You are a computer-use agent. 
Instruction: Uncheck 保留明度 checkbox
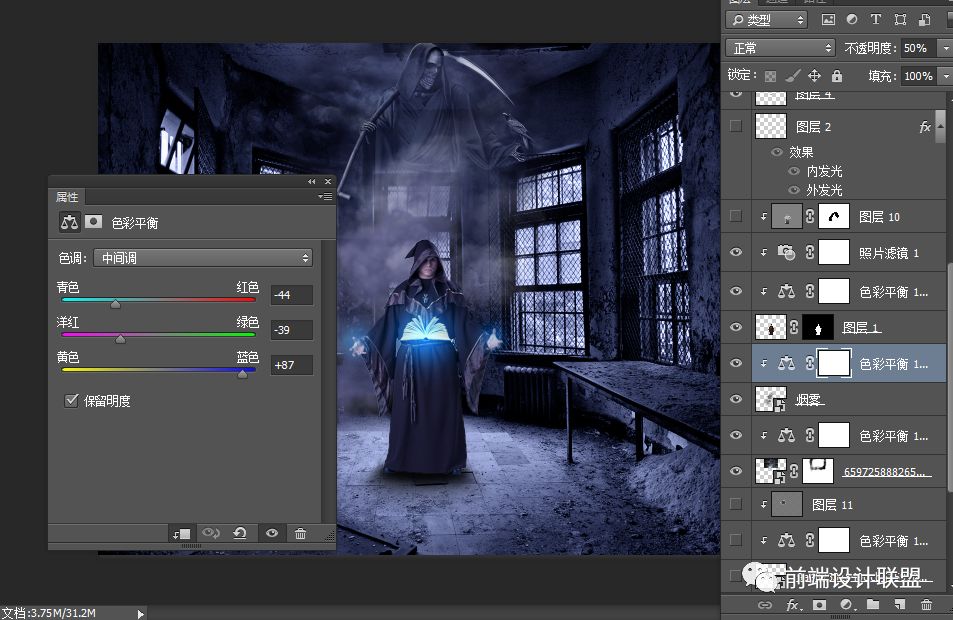click(x=71, y=400)
